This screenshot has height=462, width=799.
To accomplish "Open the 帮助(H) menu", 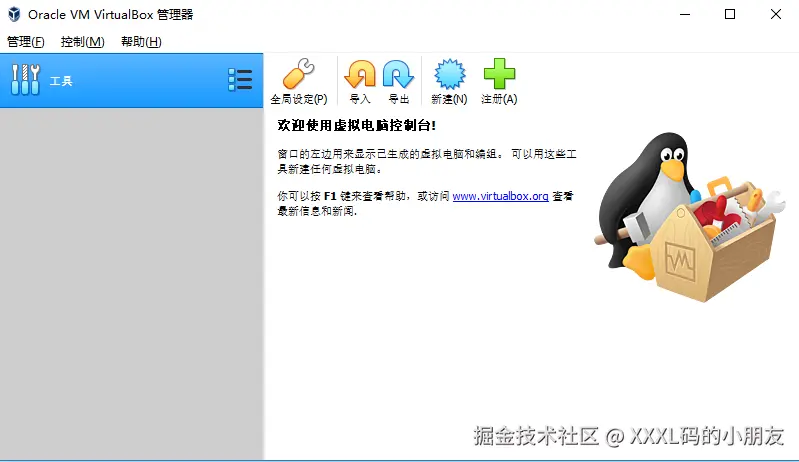I will coord(141,42).
